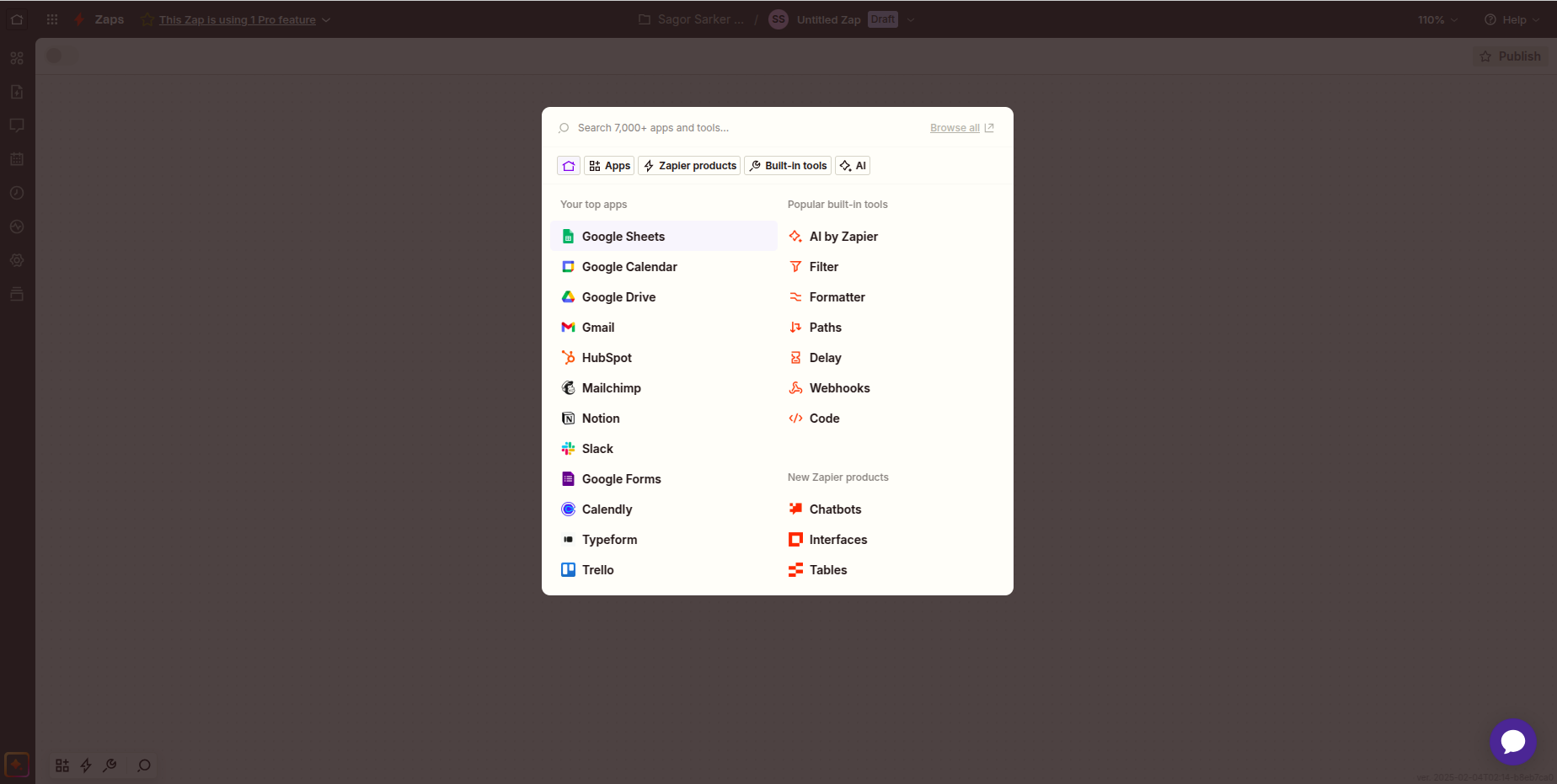
Task: Open the Zapier chat support bubble
Action: pyautogui.click(x=1513, y=742)
